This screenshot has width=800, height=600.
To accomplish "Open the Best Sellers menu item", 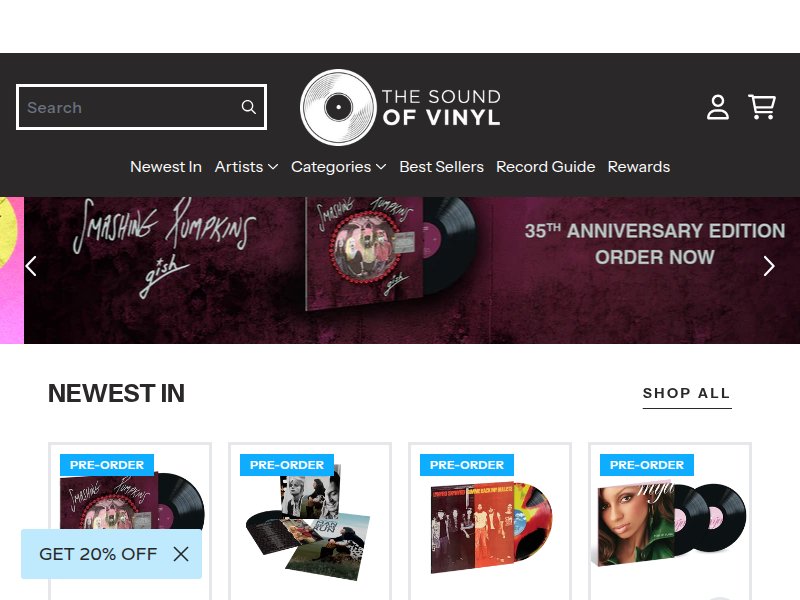I will (441, 167).
